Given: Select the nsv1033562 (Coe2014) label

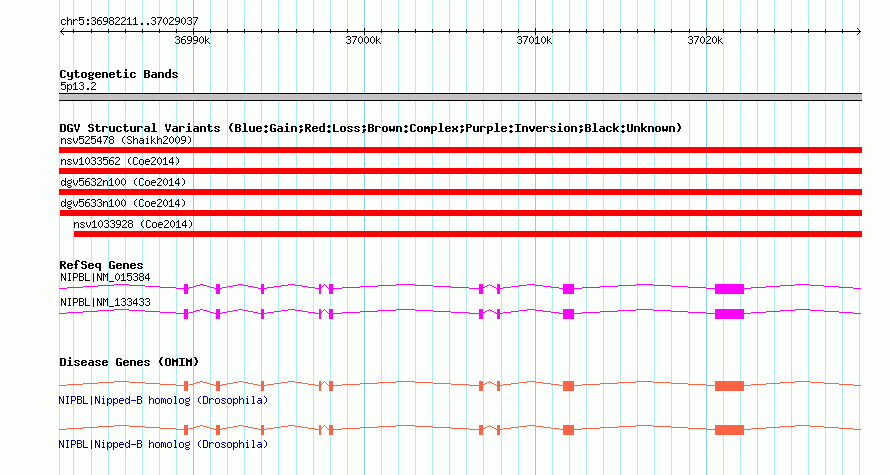Looking at the screenshot, I should click(120, 161).
